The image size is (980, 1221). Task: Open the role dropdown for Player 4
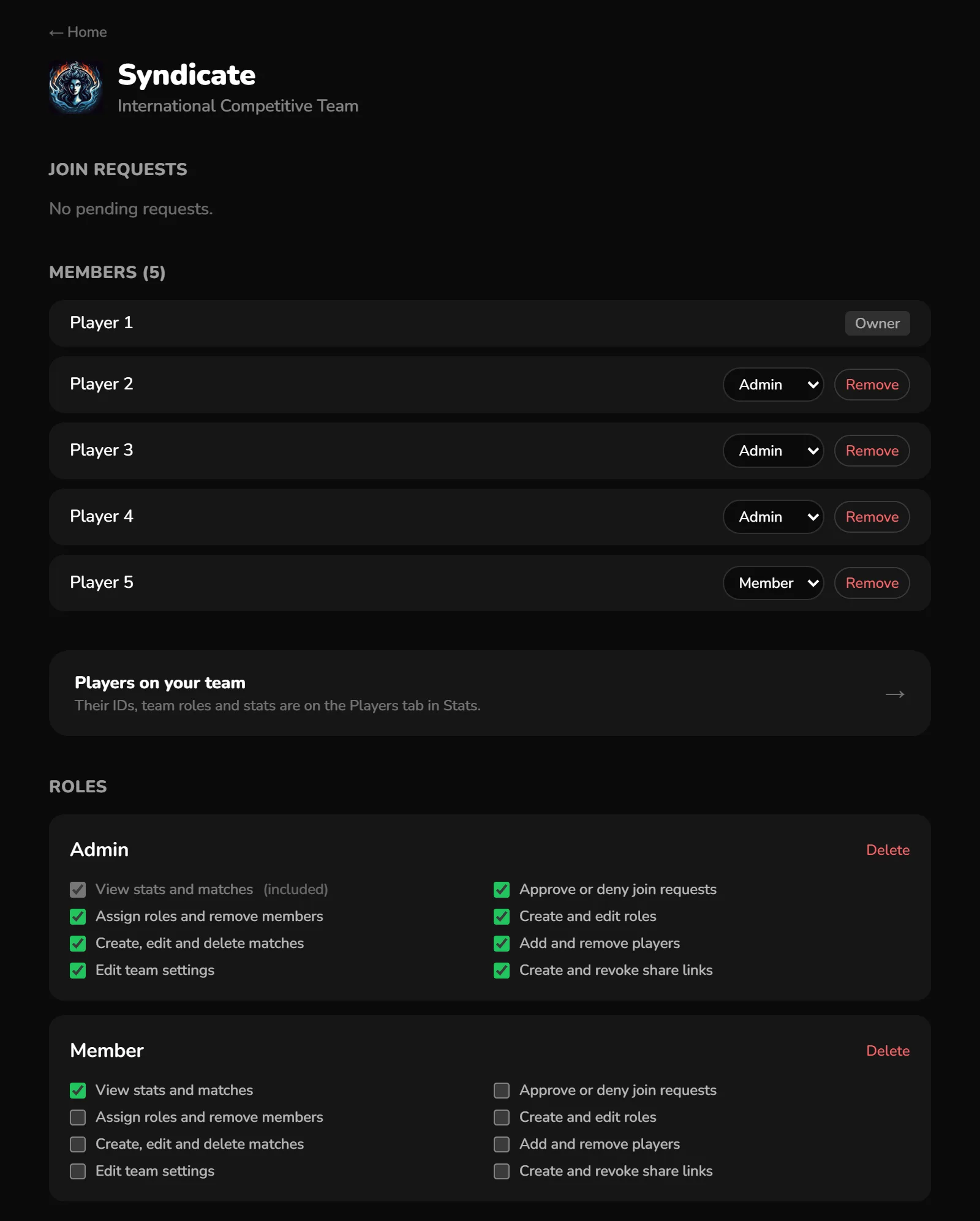pyautogui.click(x=773, y=517)
